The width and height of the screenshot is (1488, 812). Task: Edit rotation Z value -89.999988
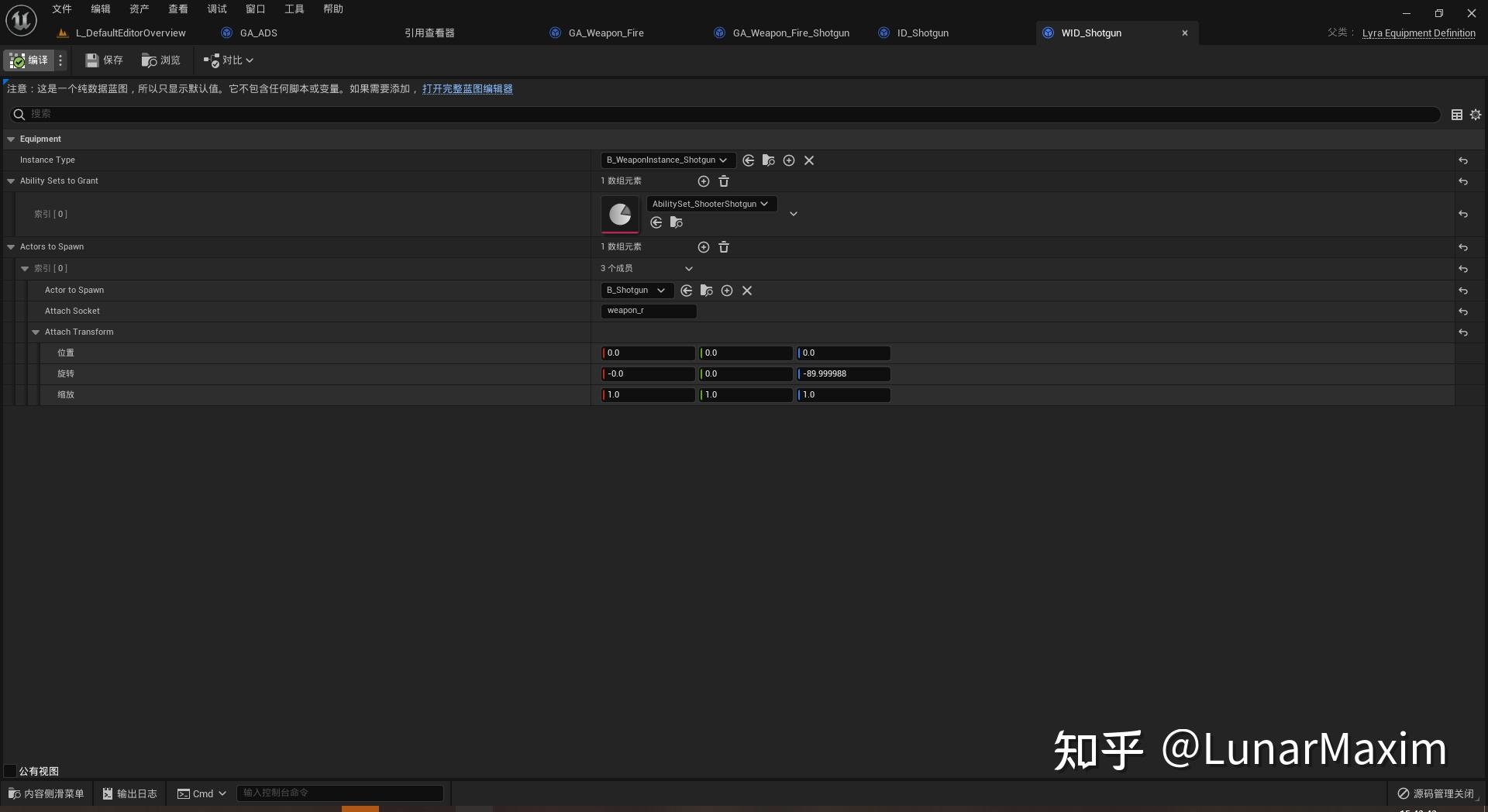(x=843, y=374)
